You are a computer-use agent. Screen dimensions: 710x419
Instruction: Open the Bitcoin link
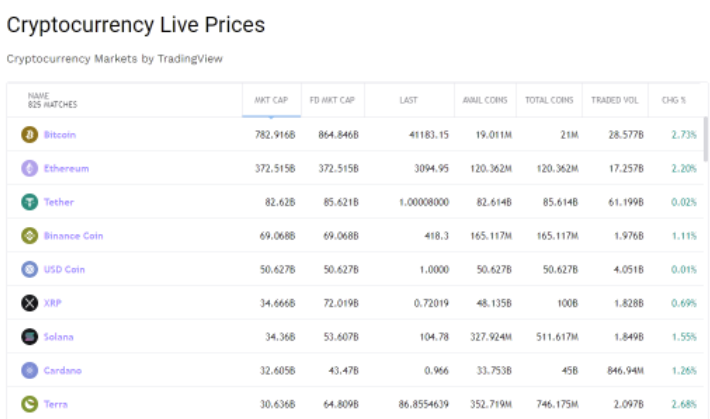[x=60, y=135]
